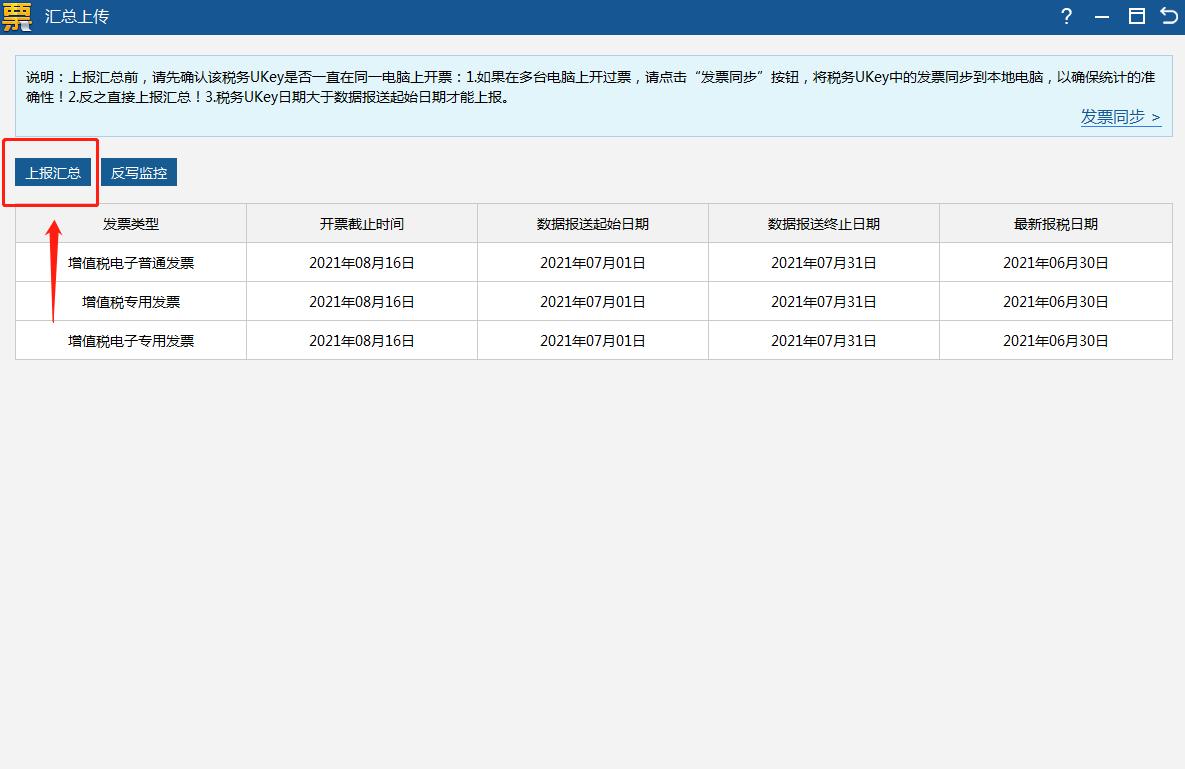This screenshot has height=769, width=1185.
Task: Open 反写监控 monitoring
Action: (x=138, y=173)
